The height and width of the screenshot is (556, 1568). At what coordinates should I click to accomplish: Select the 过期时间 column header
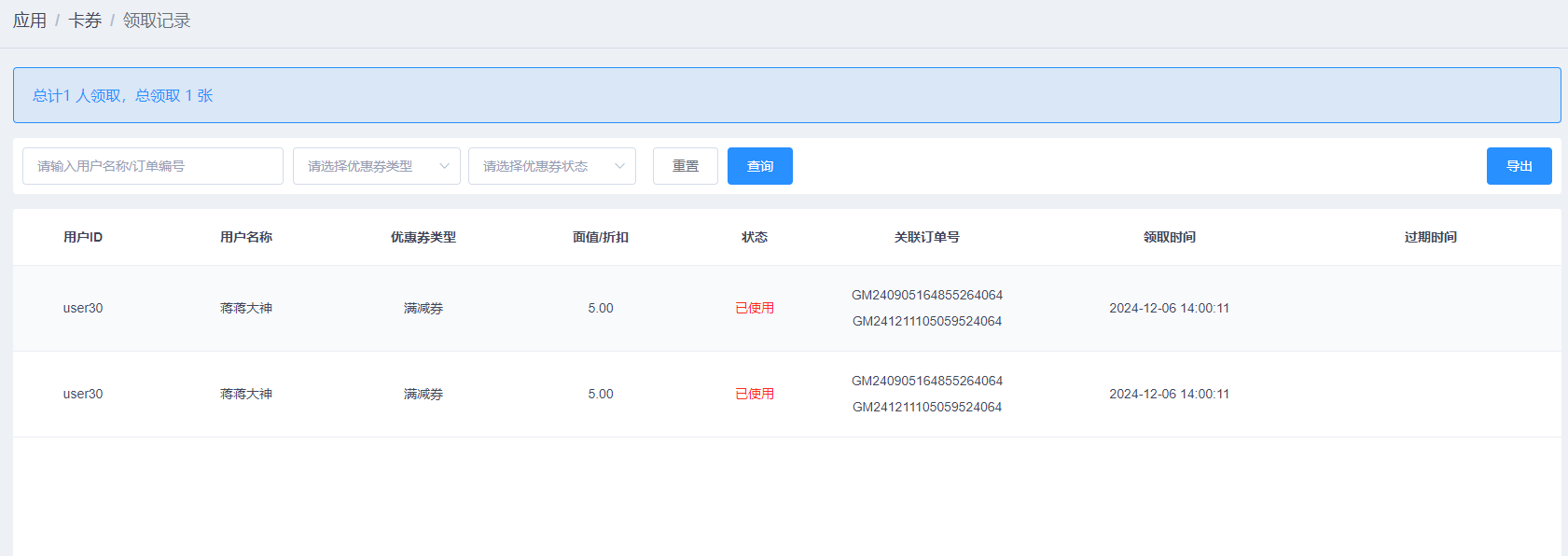(1431, 237)
